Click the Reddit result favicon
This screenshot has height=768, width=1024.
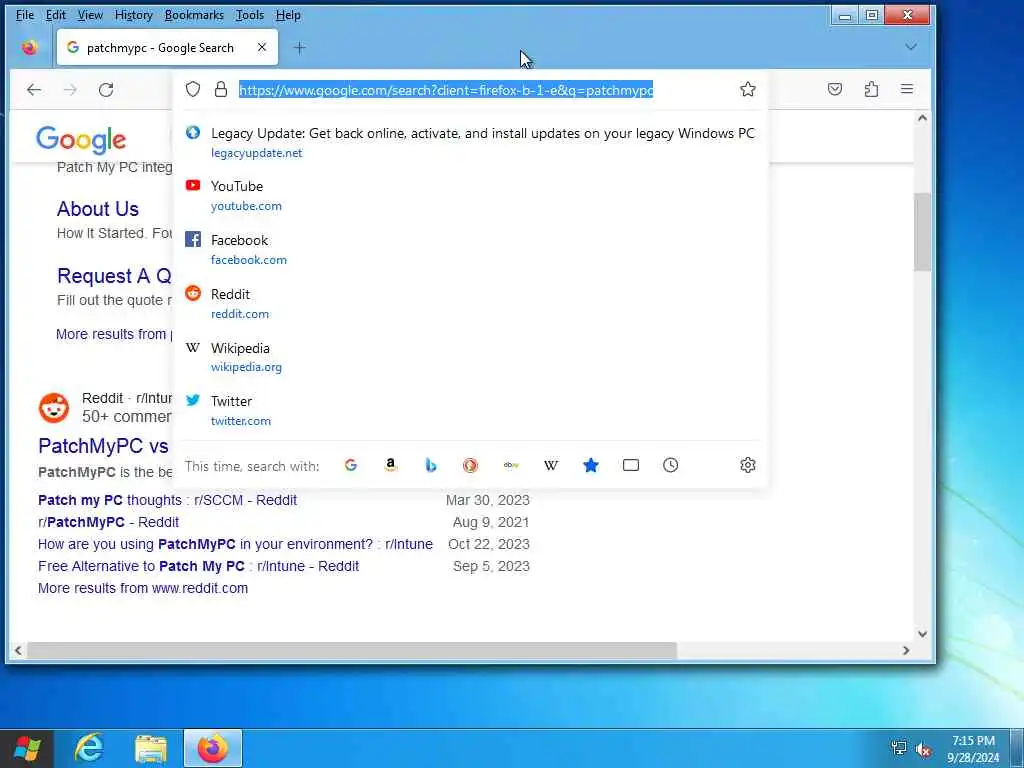54,408
